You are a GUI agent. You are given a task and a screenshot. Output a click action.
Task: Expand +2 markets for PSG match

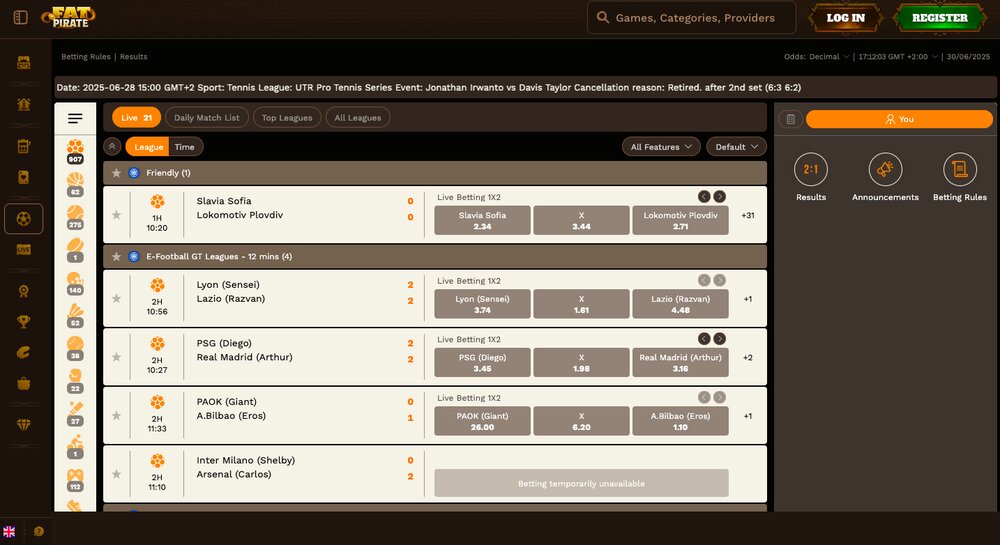click(747, 358)
